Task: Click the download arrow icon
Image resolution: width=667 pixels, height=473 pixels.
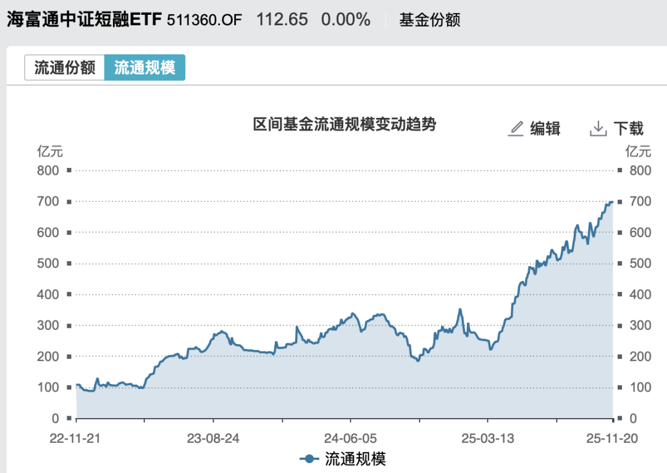Action: (598, 128)
